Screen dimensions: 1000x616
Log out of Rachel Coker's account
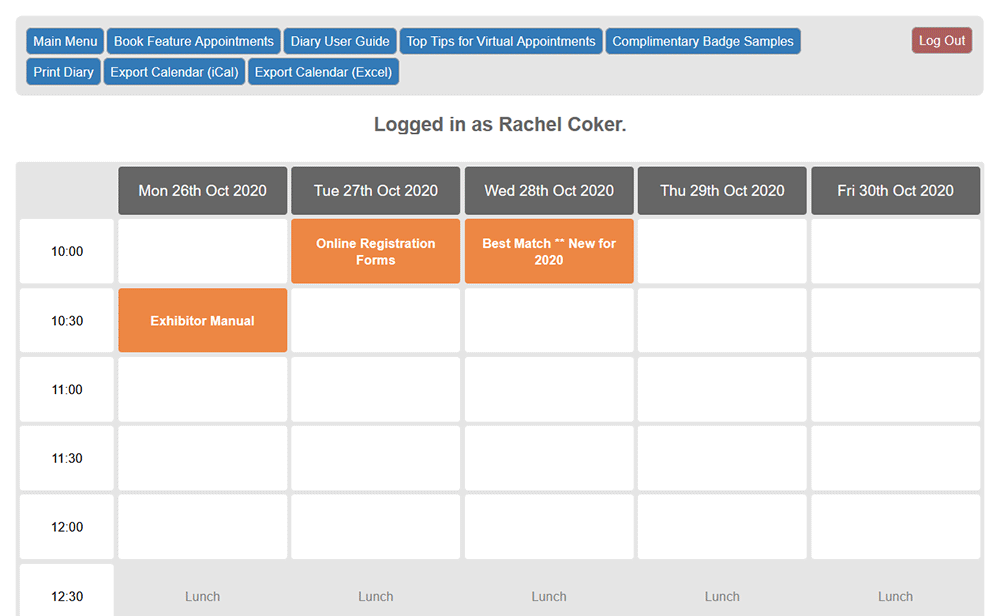(x=941, y=40)
